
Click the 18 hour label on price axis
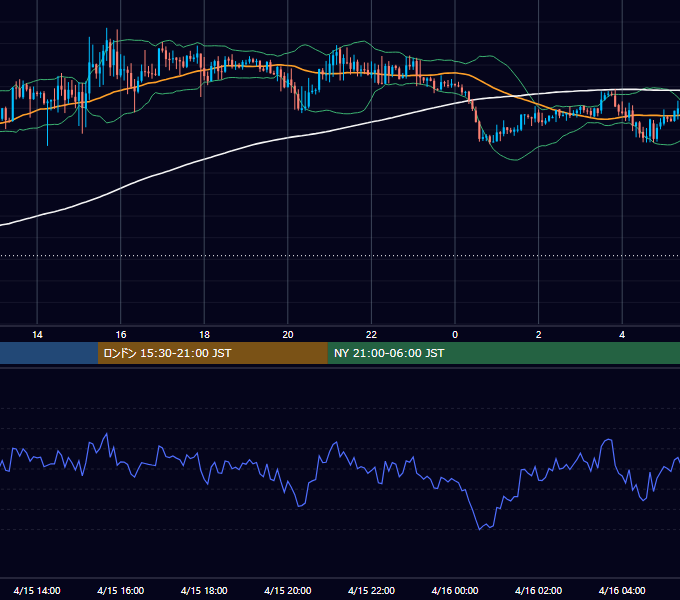coord(204,335)
